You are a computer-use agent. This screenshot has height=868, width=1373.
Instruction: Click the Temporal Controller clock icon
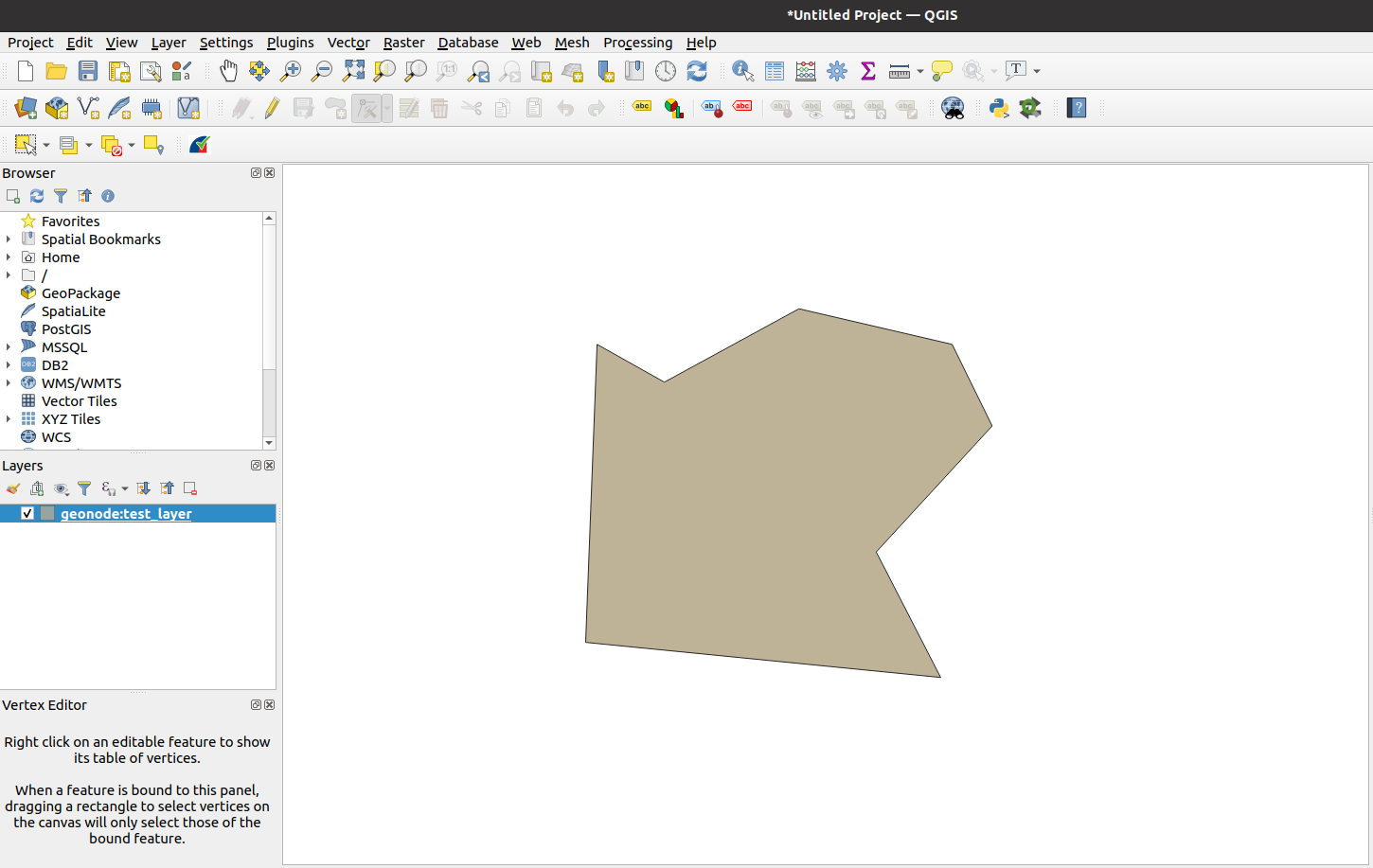[x=666, y=71]
